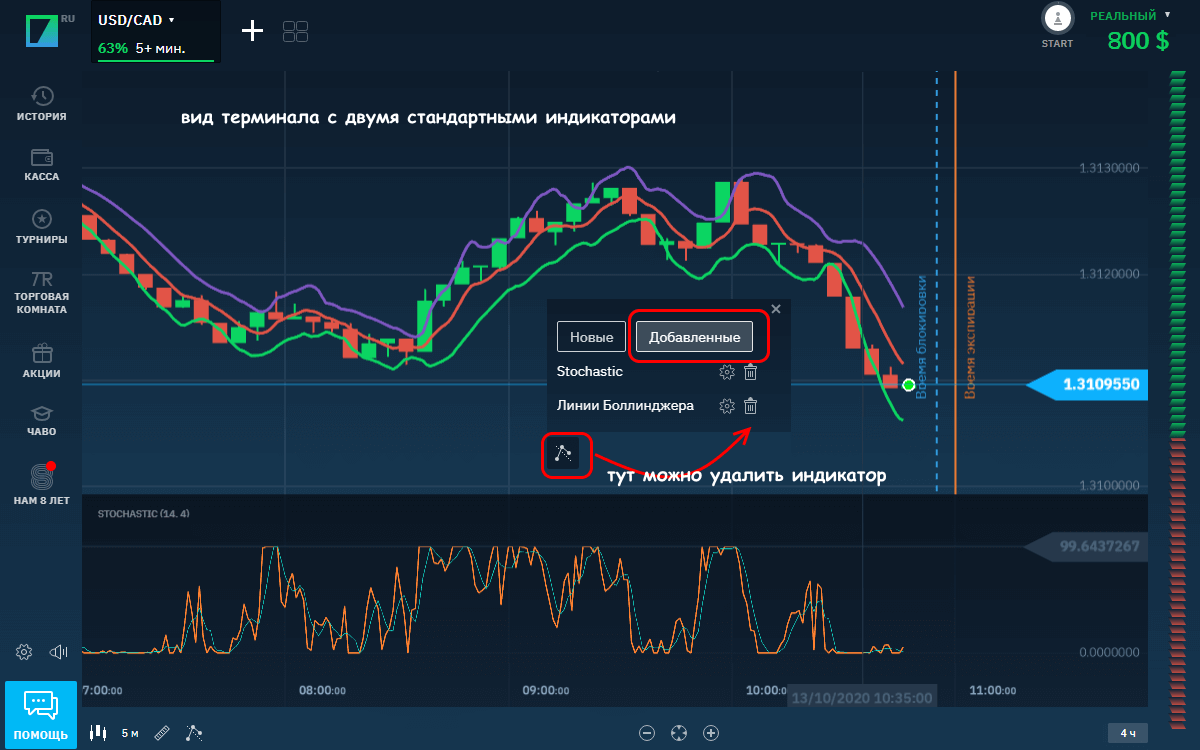Delete the Stochastic indicator with trash icon
The height and width of the screenshot is (750, 1200).
pyautogui.click(x=751, y=372)
